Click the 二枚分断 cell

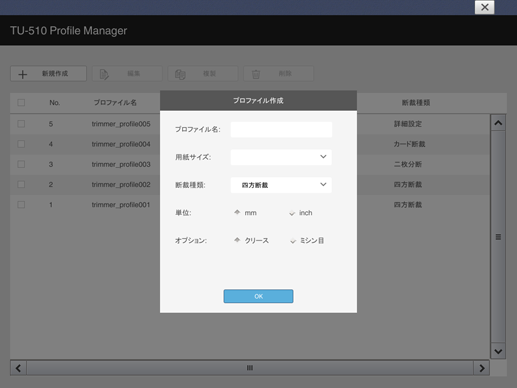click(408, 164)
